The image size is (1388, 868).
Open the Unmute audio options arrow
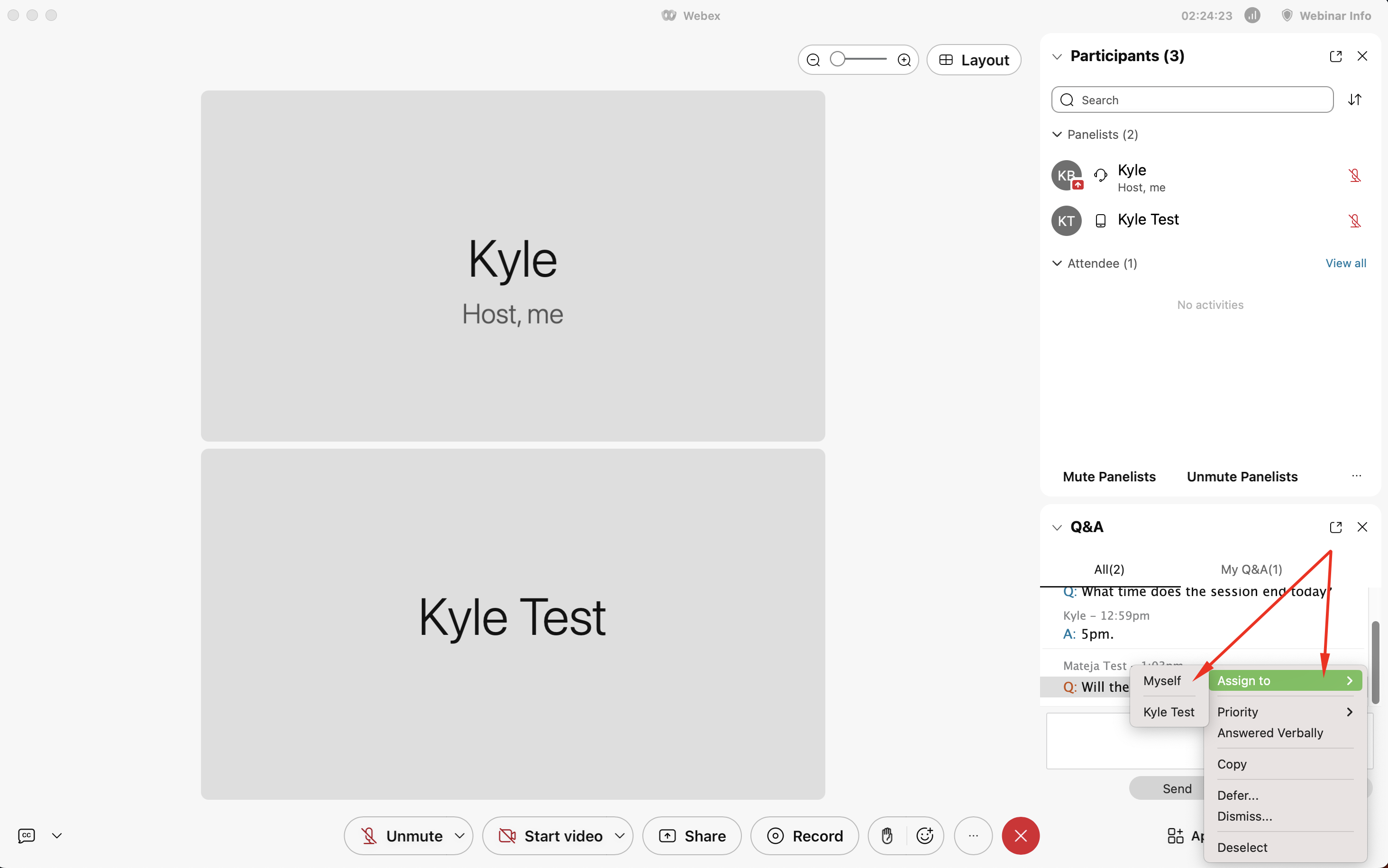[x=459, y=836]
